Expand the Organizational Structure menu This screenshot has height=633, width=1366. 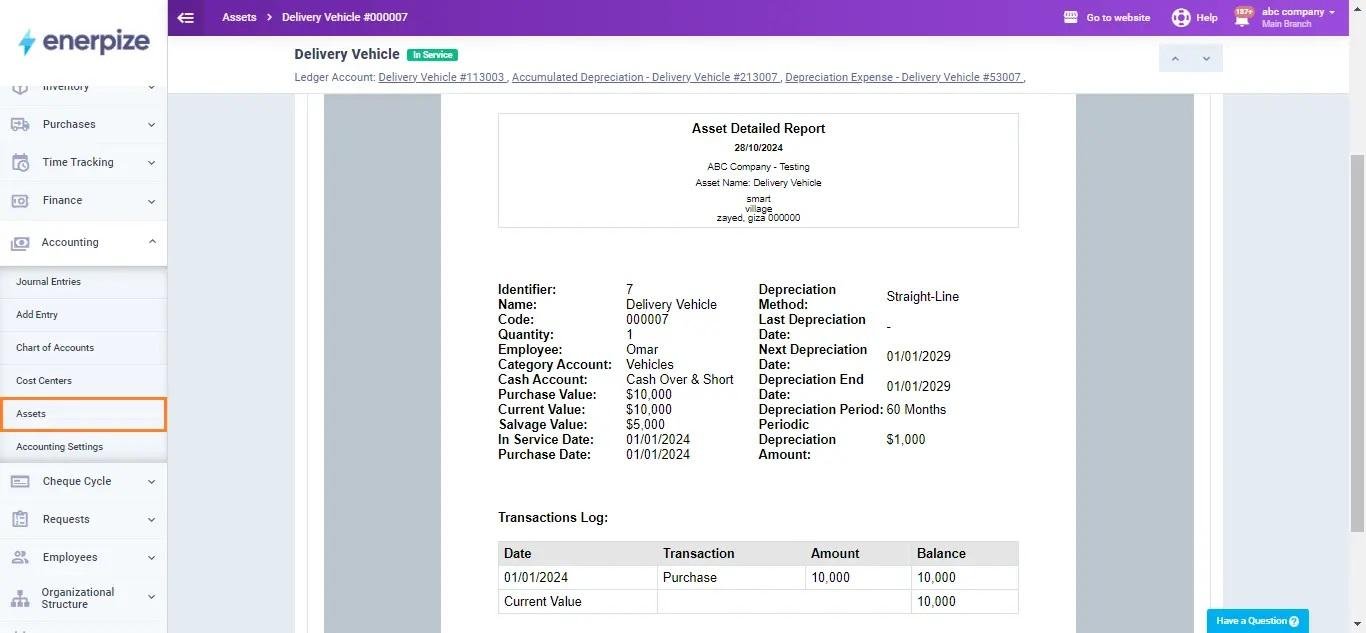[152, 598]
